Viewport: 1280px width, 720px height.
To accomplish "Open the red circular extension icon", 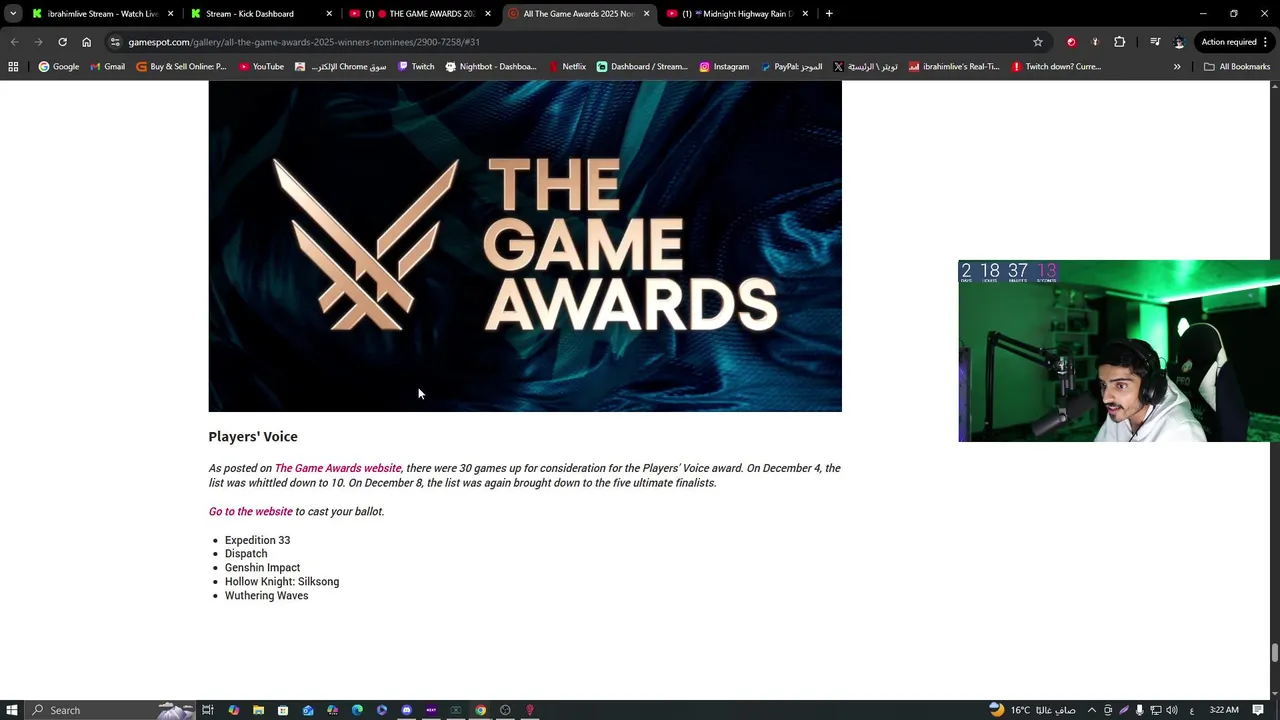I will click(1071, 42).
